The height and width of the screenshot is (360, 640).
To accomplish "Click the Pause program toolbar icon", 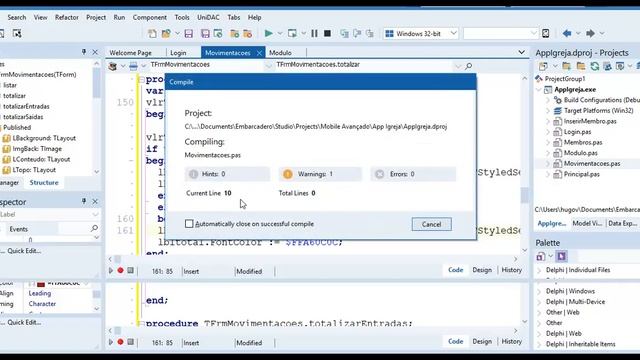I will (314, 33).
